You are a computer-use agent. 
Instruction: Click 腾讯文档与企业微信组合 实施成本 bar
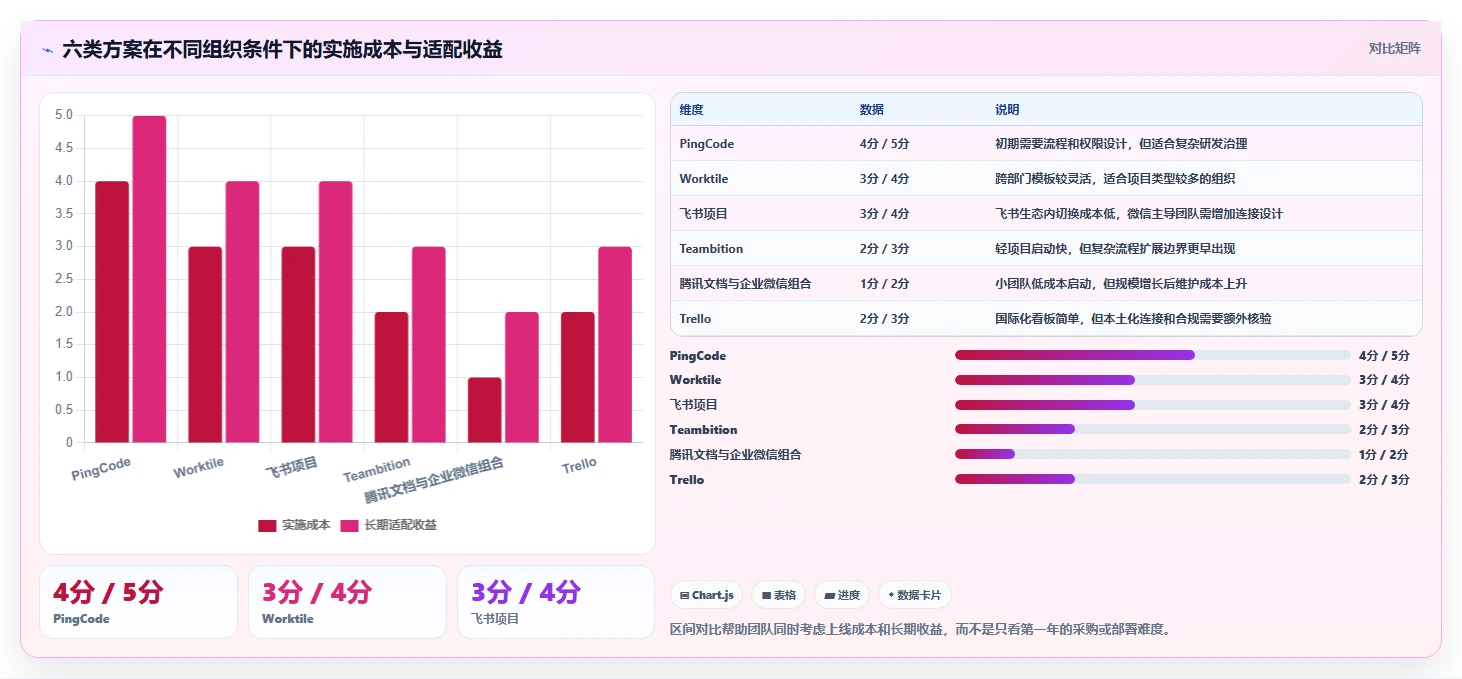(x=484, y=410)
